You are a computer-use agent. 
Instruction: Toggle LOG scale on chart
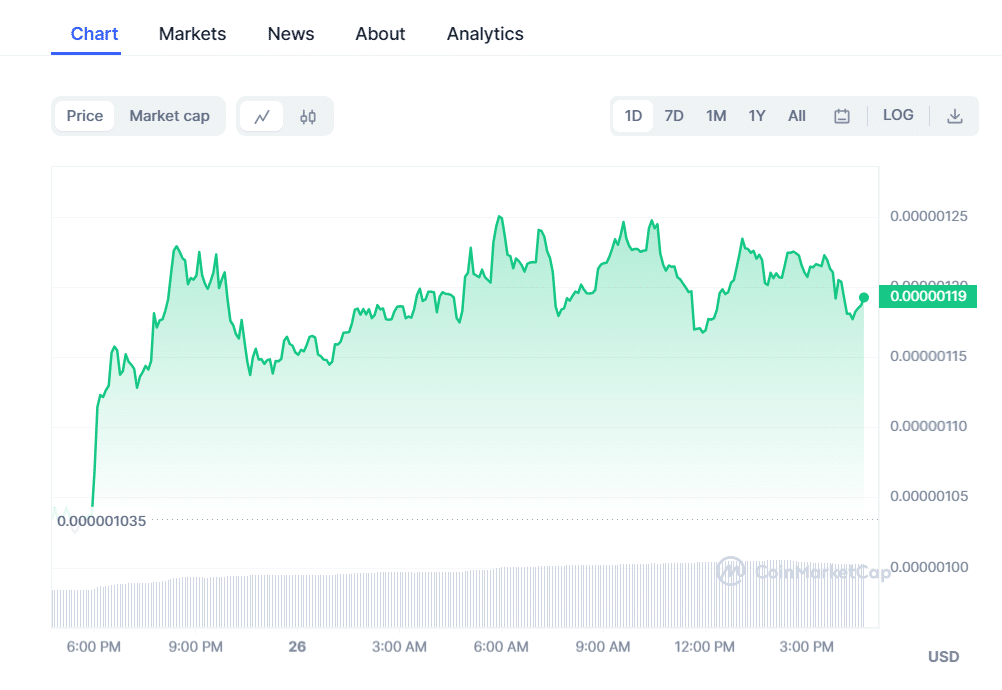(898, 115)
